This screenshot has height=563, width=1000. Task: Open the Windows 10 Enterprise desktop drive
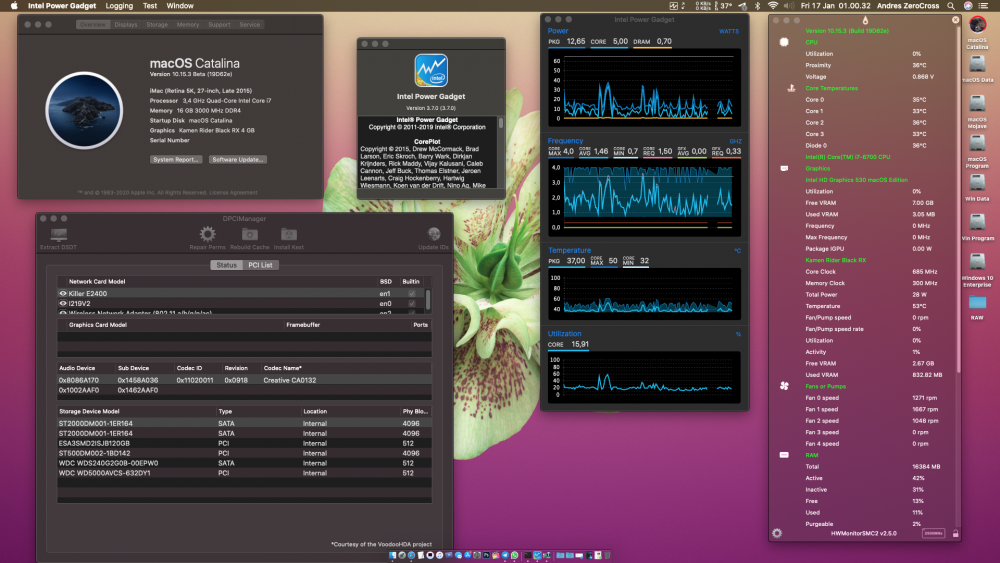click(x=977, y=262)
